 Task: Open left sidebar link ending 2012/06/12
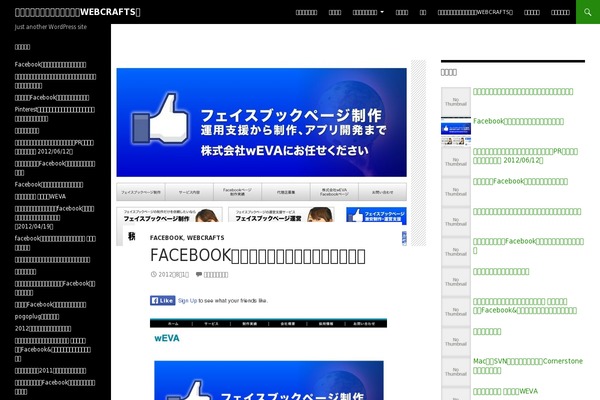click(54, 147)
